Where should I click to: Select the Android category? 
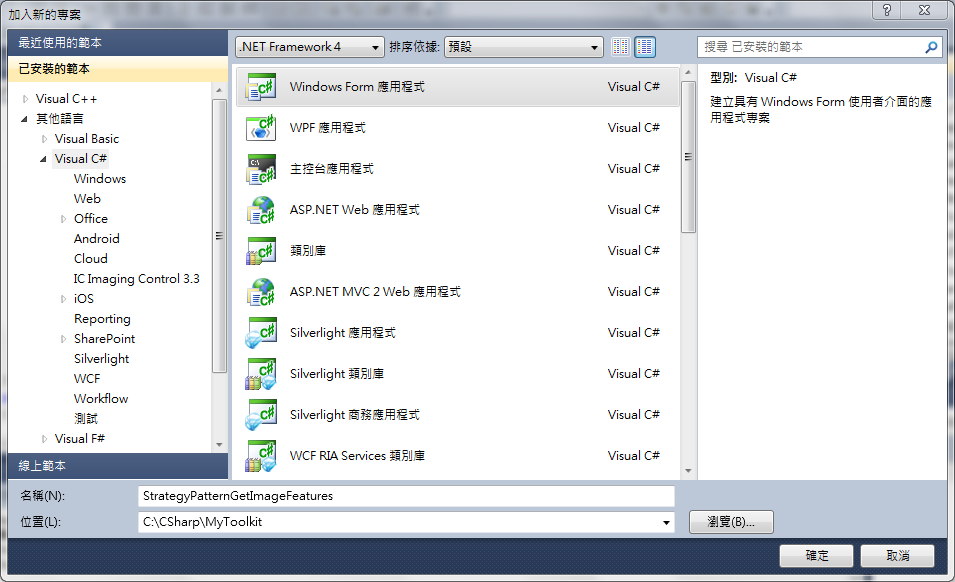coord(97,239)
